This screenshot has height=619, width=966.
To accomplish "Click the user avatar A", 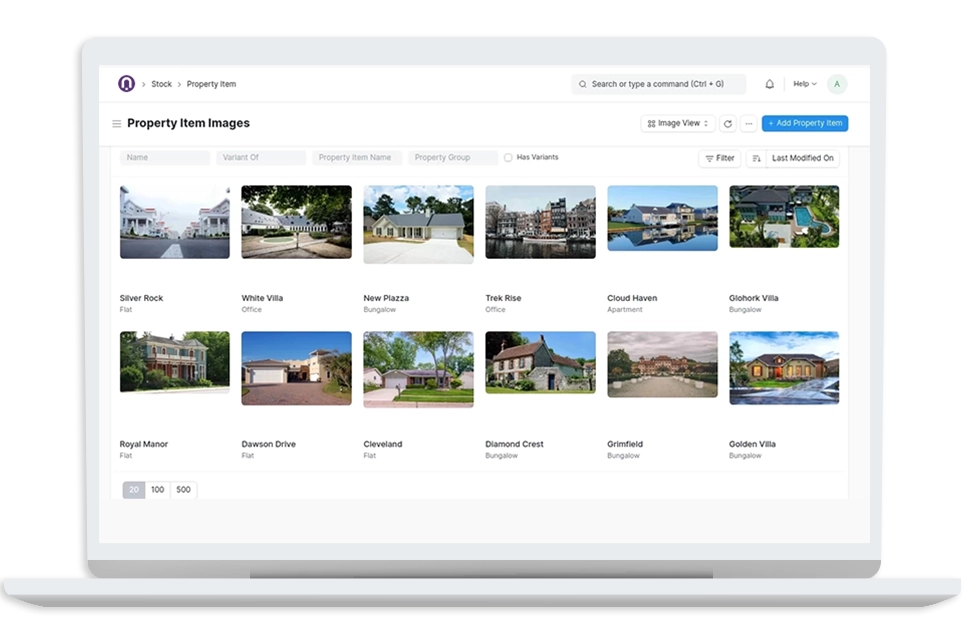I will pyautogui.click(x=836, y=84).
